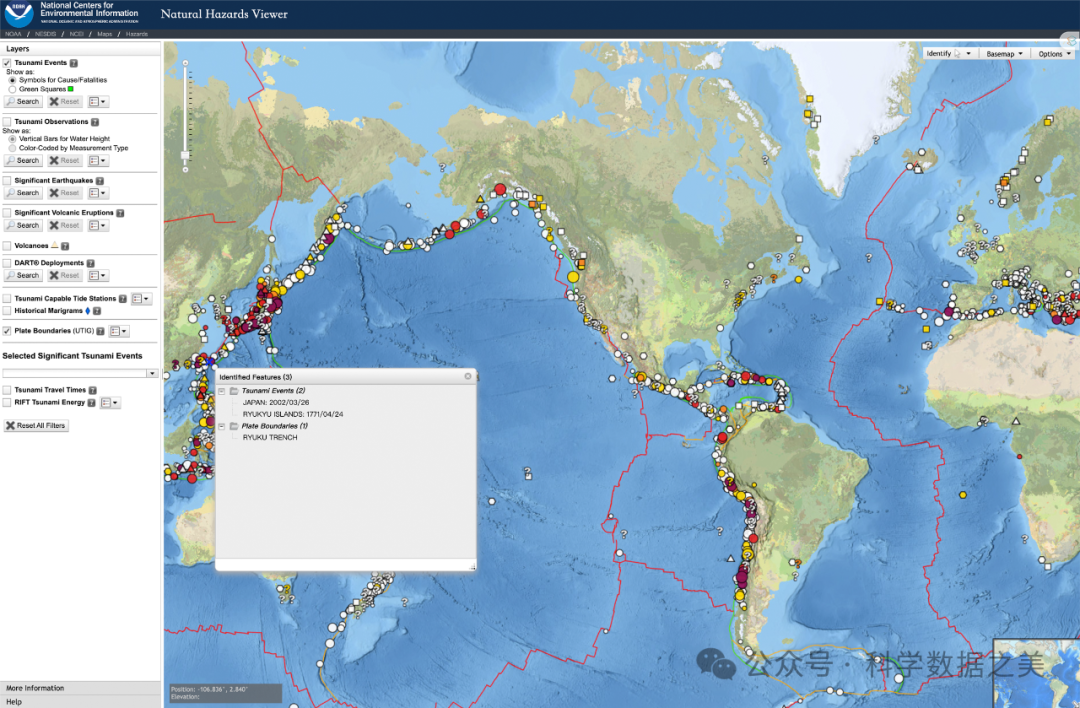
Task: Click the NOAA logo in header
Action: (18, 14)
